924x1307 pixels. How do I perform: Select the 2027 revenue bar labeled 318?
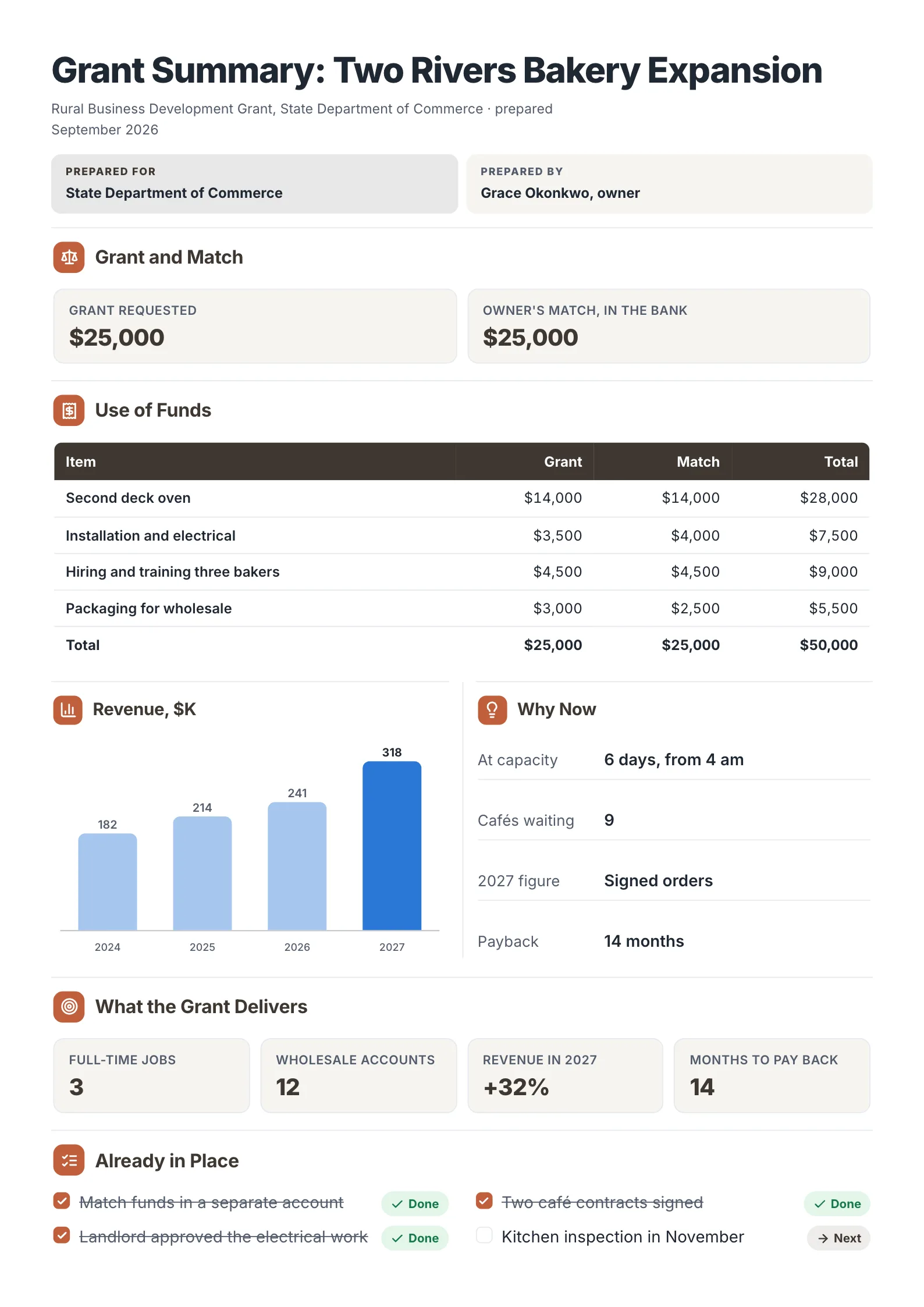coord(392,846)
